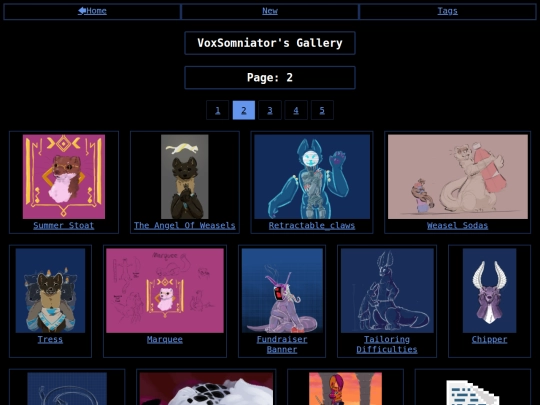Open the red and white spotted thumbnail

[x=206, y=389]
